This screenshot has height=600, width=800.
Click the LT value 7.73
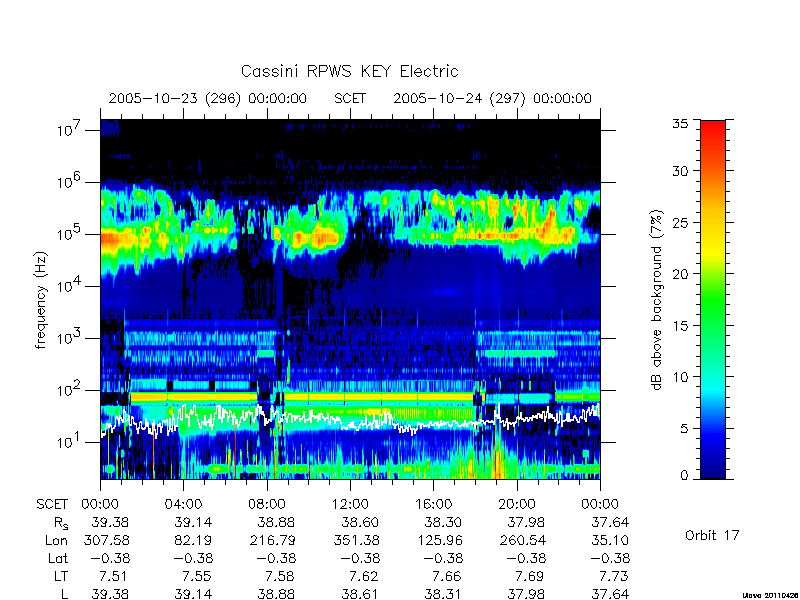[613, 577]
